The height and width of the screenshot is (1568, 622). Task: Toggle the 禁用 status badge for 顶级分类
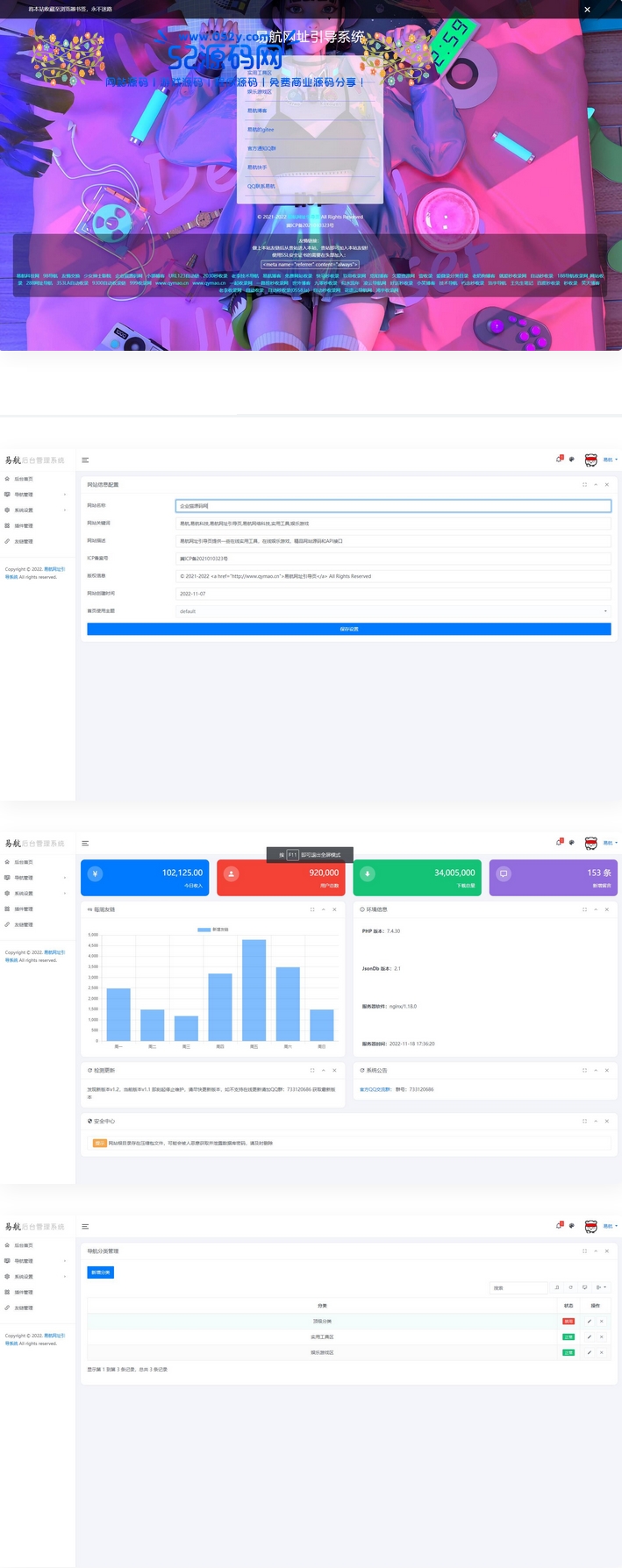(x=568, y=1321)
